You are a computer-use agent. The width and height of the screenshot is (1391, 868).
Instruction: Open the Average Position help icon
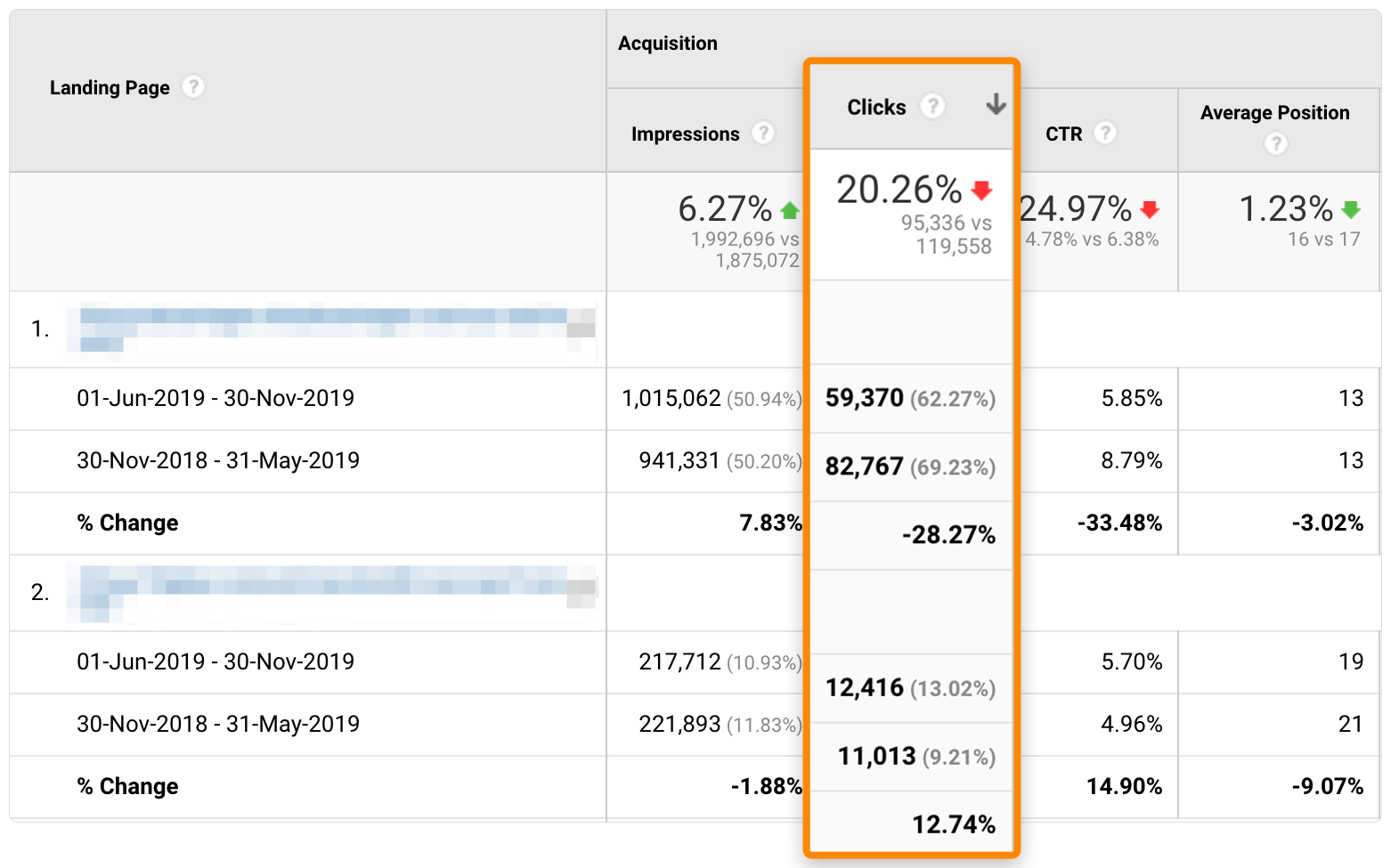[1275, 143]
